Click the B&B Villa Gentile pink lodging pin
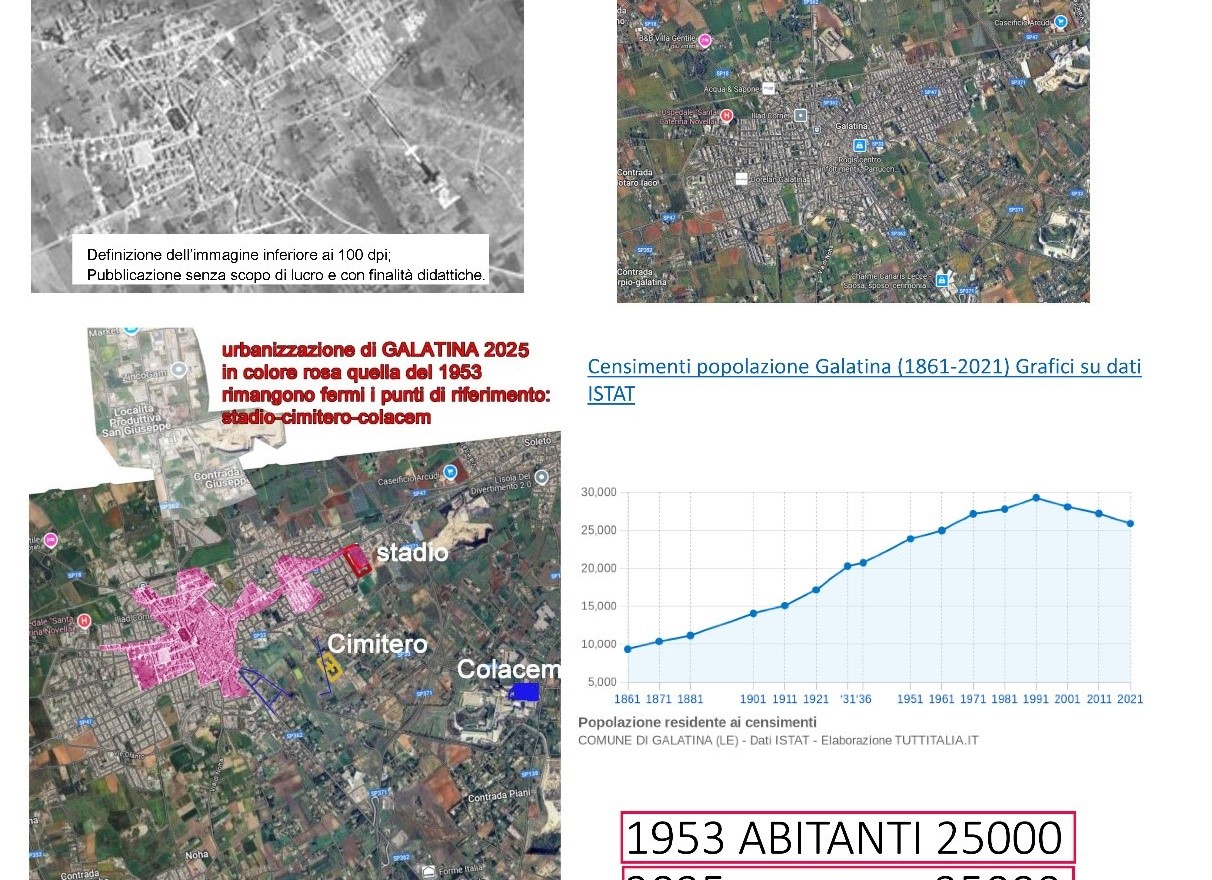The image size is (1212, 880). click(x=704, y=40)
